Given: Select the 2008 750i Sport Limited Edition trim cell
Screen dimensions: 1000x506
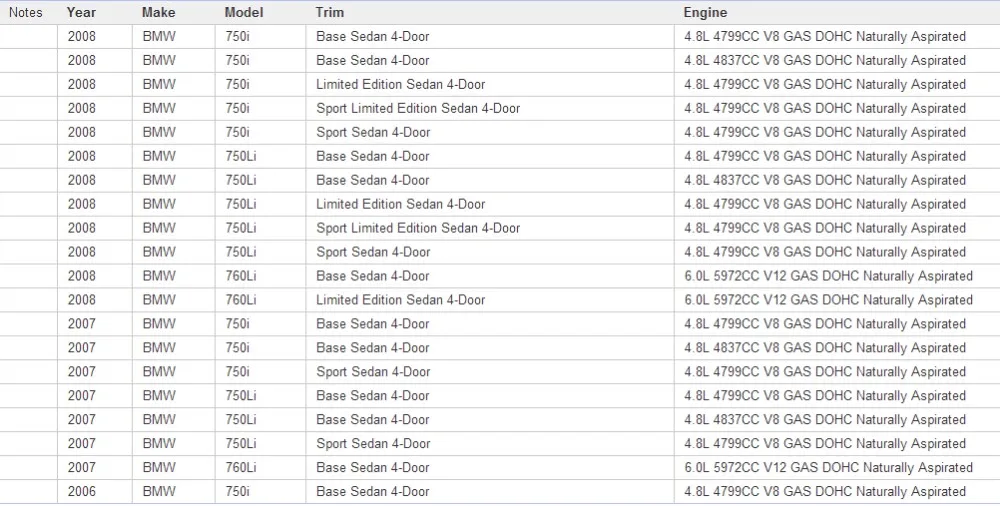Looking at the screenshot, I should (x=490, y=108).
